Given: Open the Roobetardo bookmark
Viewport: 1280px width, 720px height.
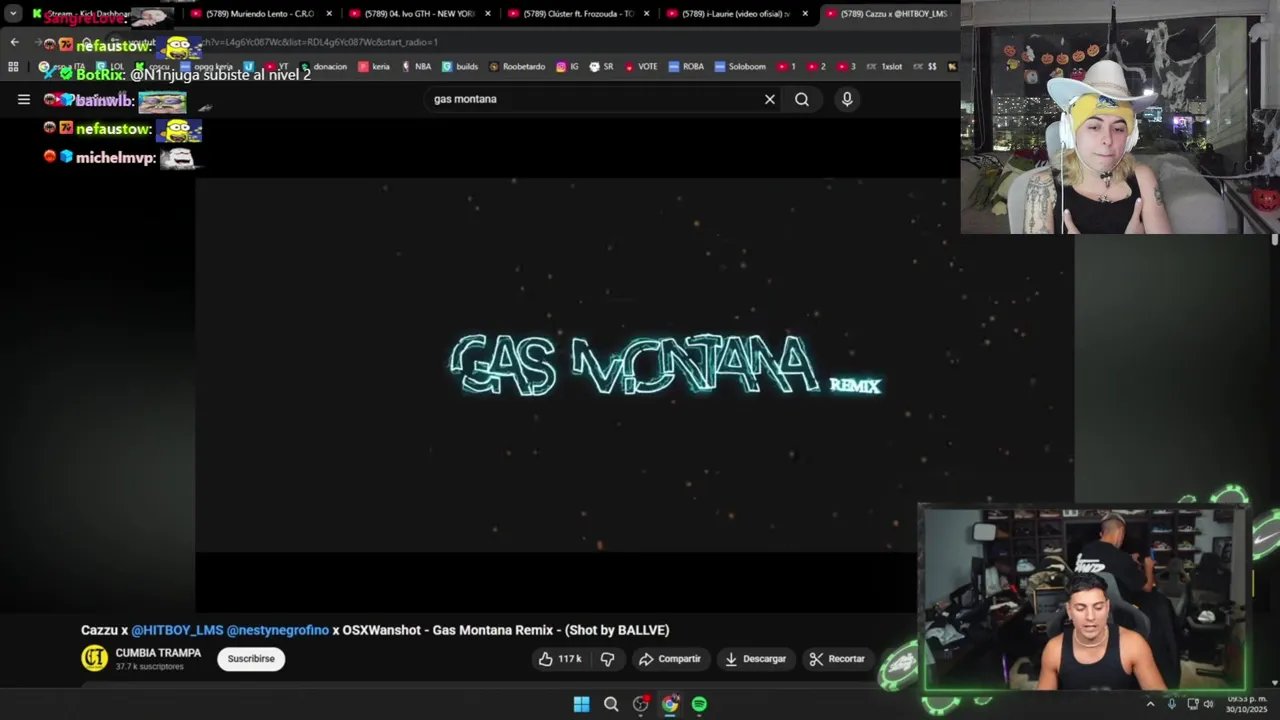Looking at the screenshot, I should point(517,67).
